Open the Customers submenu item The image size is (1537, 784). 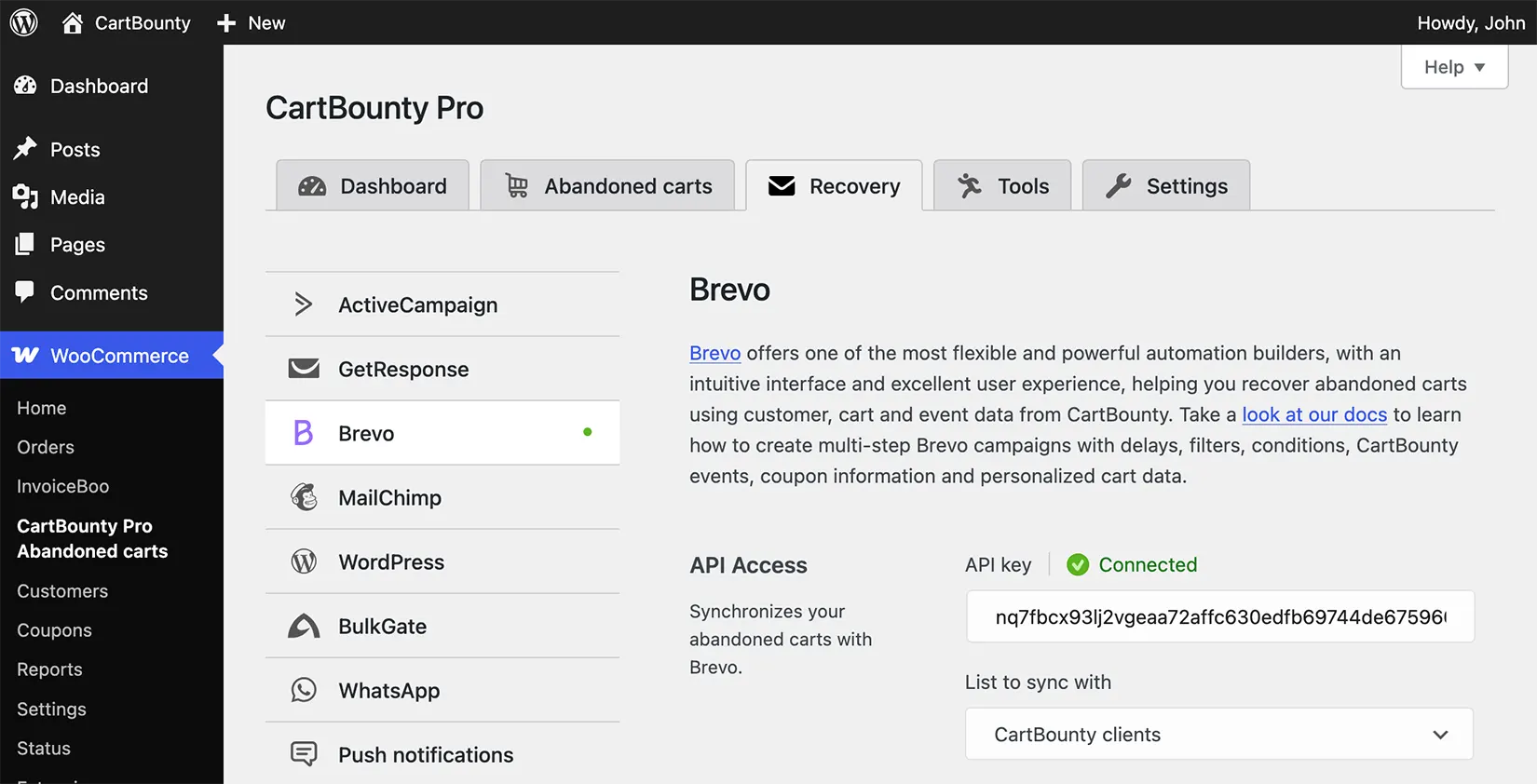coord(62,591)
